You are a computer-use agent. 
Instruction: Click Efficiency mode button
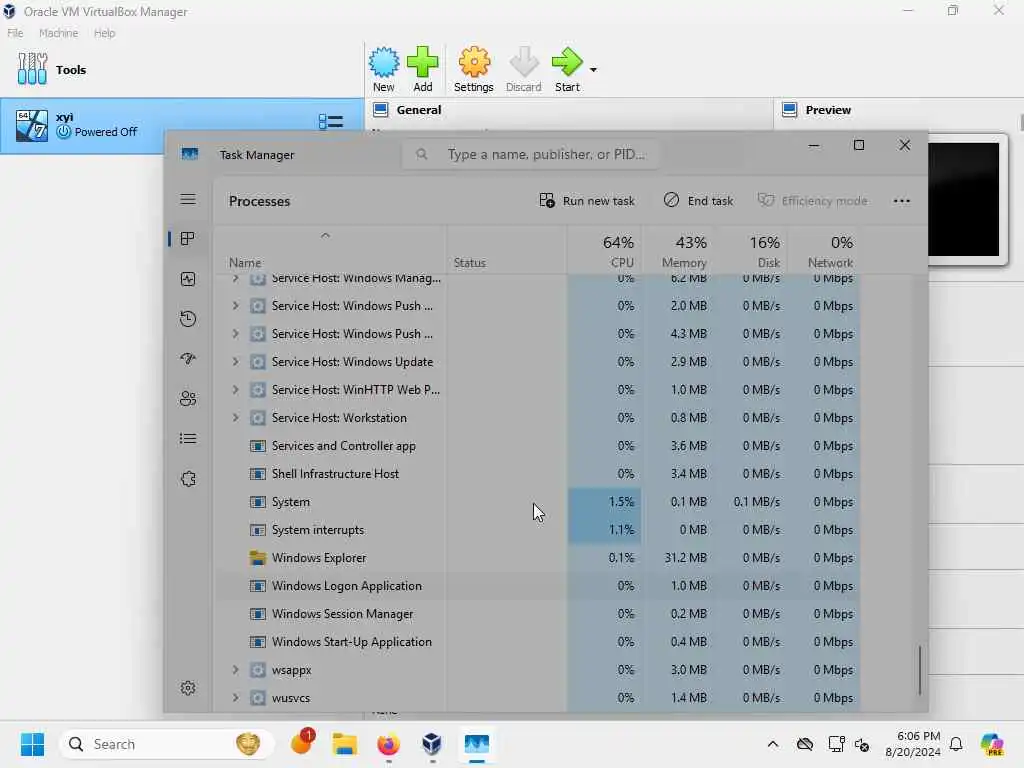(812, 200)
